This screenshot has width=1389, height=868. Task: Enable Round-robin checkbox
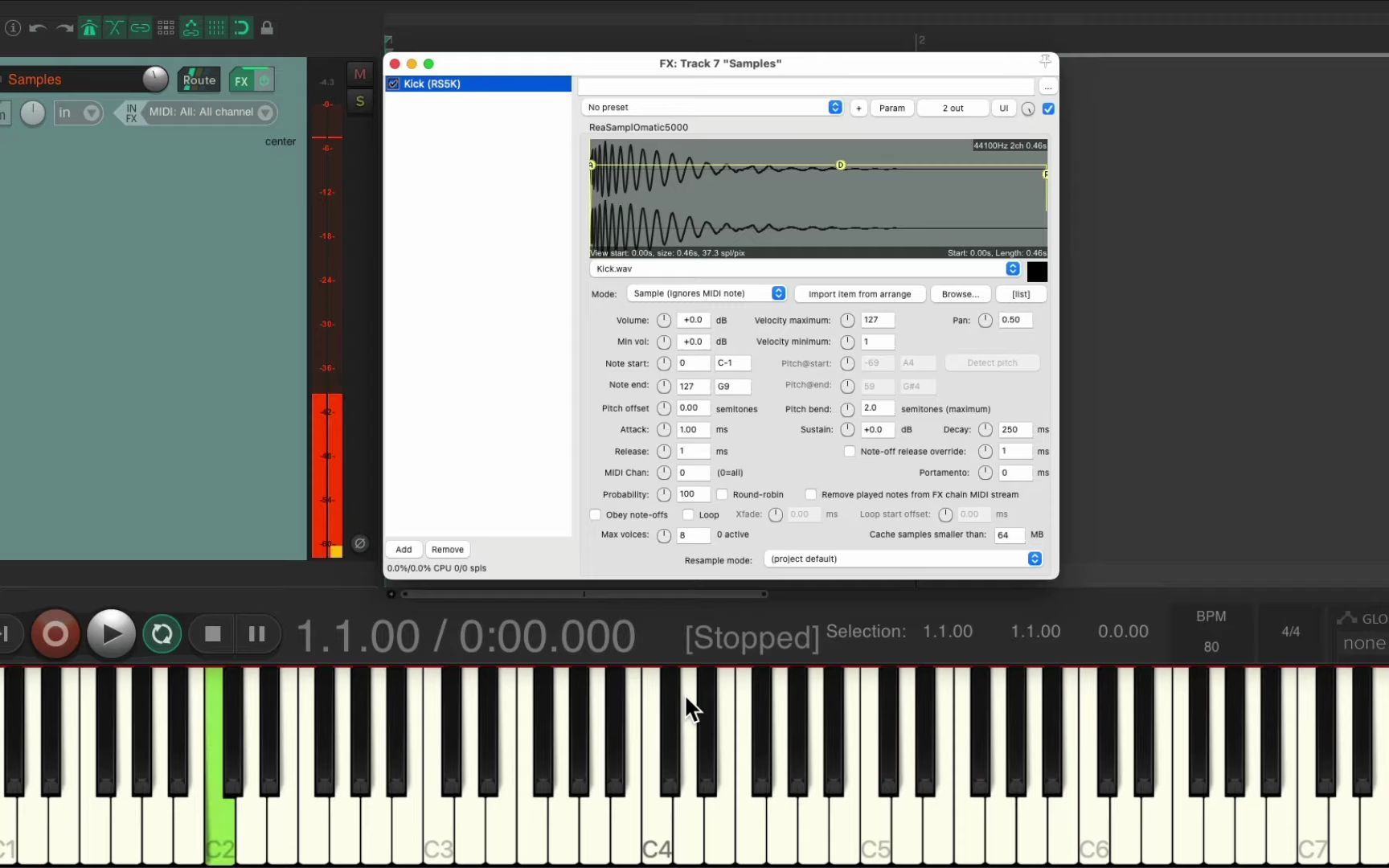(722, 494)
